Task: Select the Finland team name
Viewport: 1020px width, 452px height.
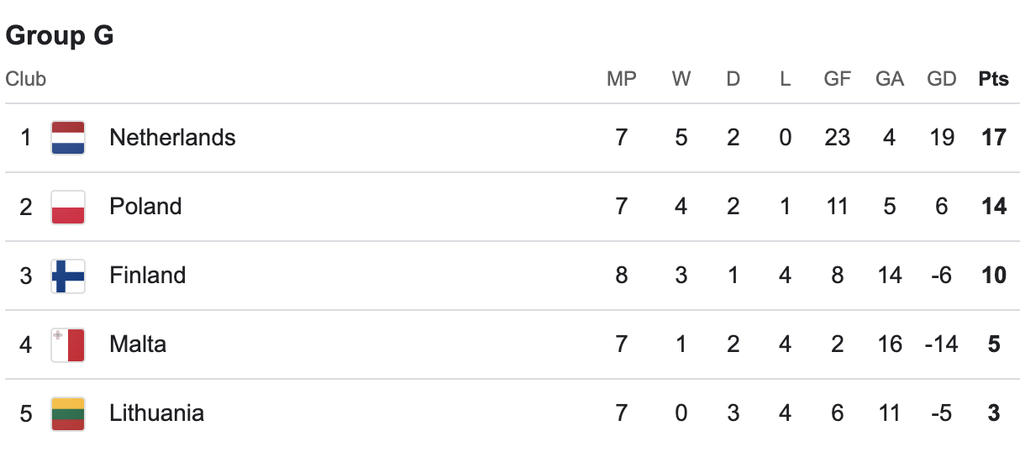Action: click(x=147, y=275)
